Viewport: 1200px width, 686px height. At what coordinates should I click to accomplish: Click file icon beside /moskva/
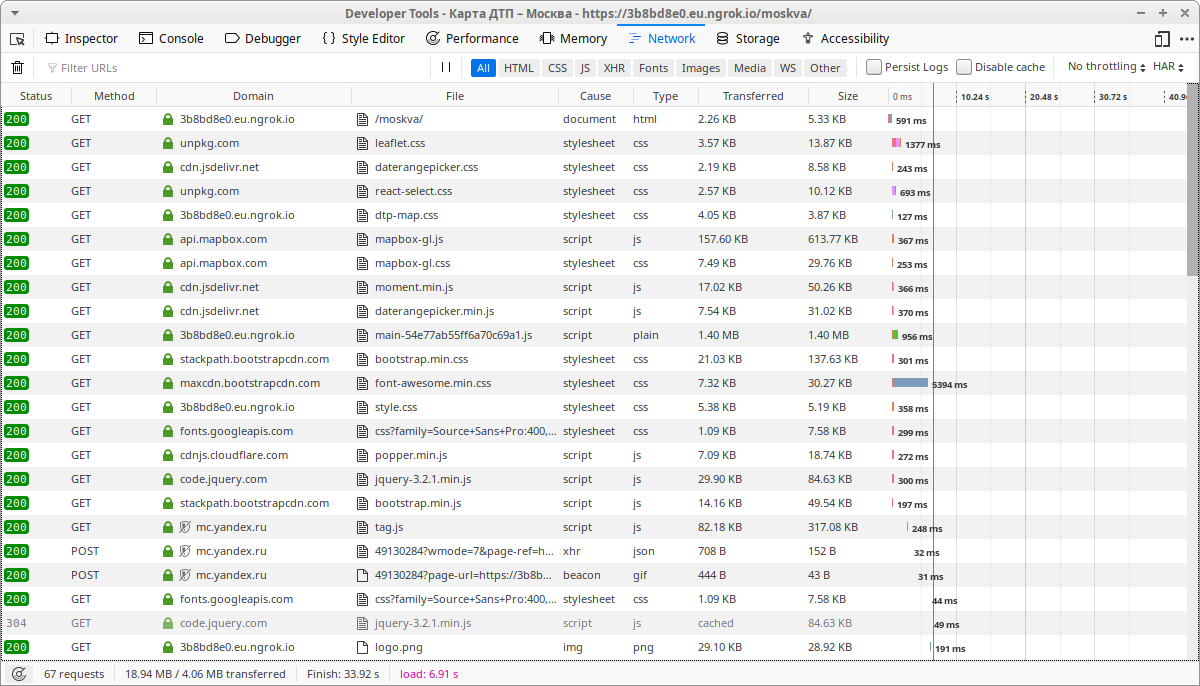click(x=364, y=119)
